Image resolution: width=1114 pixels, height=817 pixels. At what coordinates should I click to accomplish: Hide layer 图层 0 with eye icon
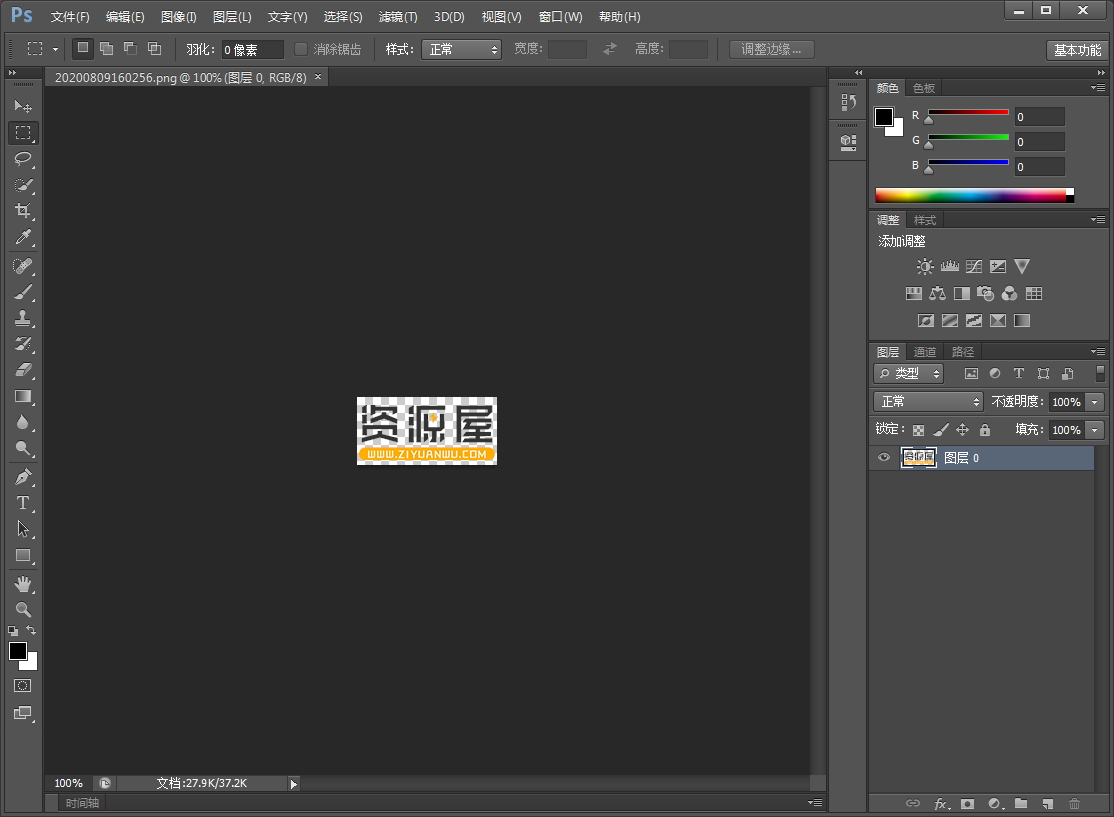pyautogui.click(x=884, y=458)
